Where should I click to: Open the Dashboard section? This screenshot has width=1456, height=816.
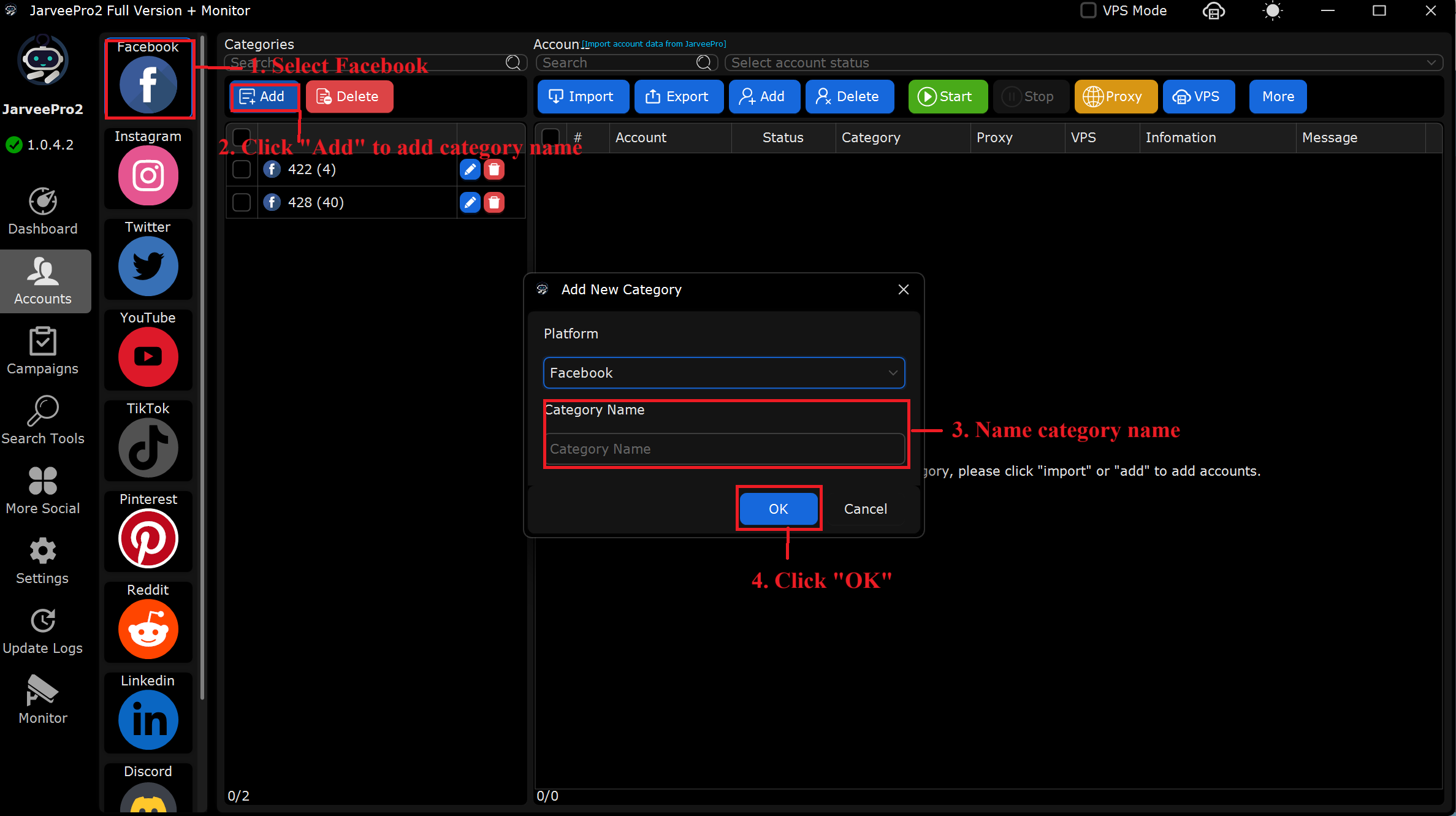point(43,212)
